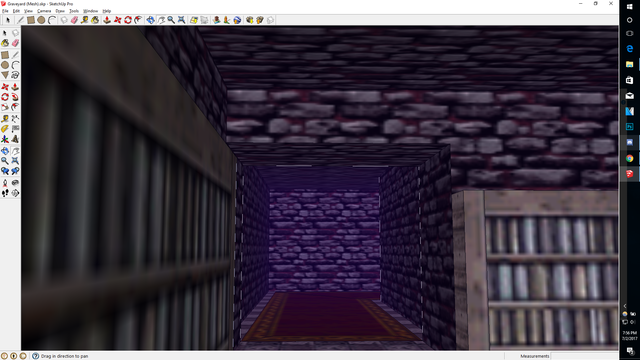Select the Rotate tool in top toolbar
The width and height of the screenshot is (640, 360).
128,20
